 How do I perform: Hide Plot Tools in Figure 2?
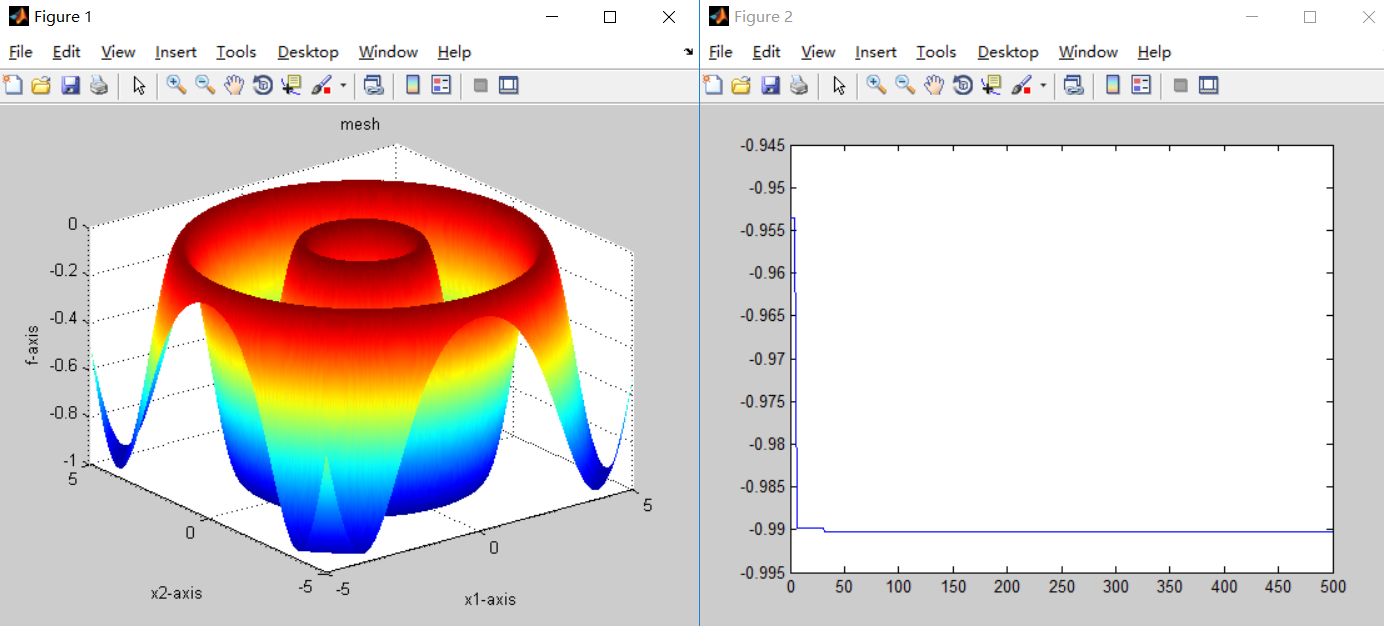tap(1180, 86)
